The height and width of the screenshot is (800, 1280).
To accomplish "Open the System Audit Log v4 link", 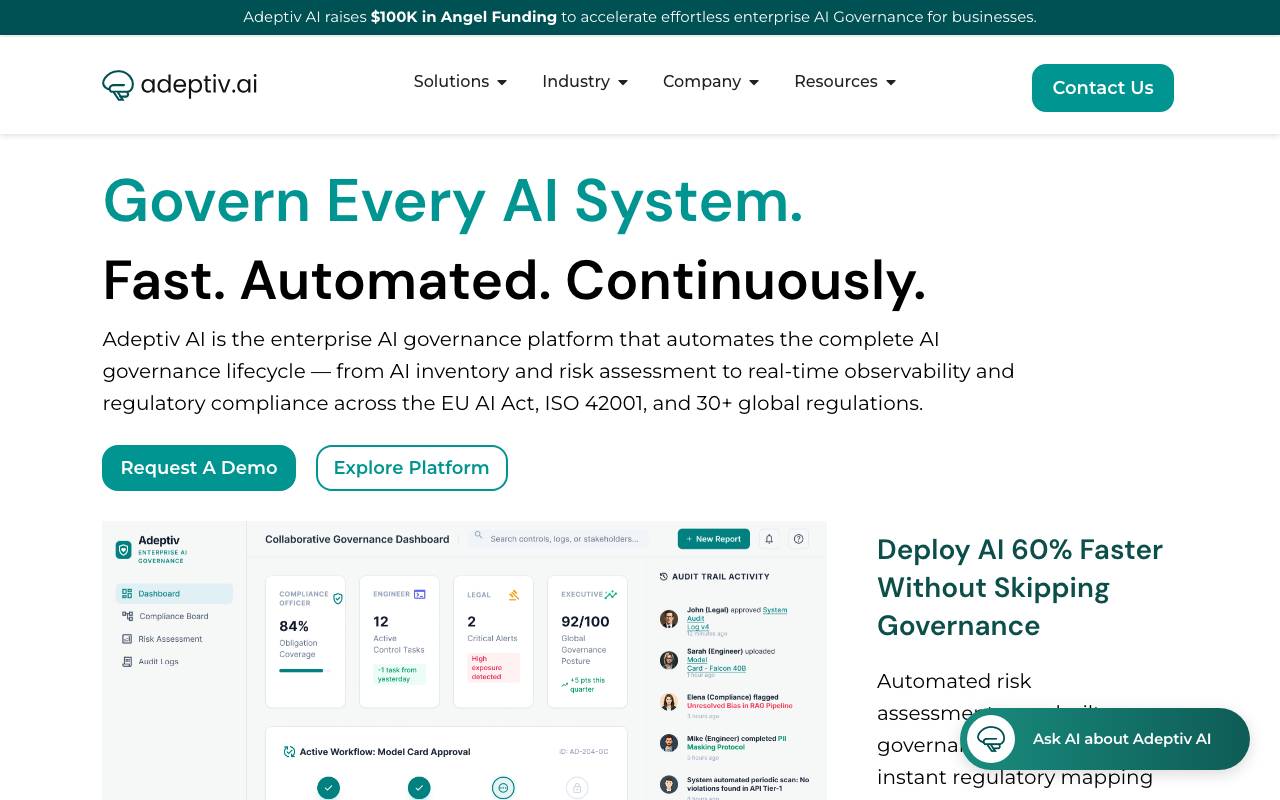I will pos(737,618).
